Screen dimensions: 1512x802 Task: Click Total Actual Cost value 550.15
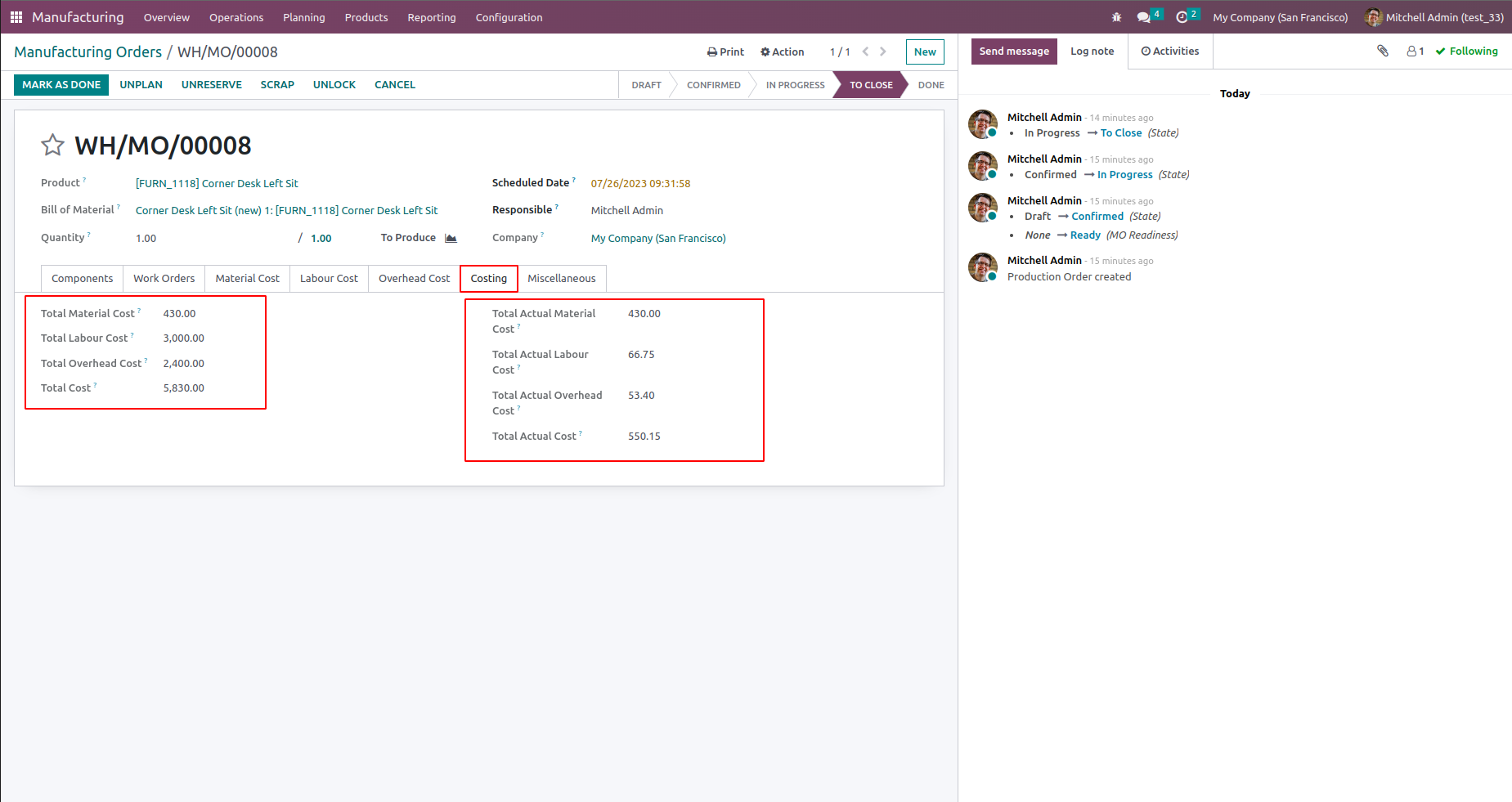click(644, 437)
